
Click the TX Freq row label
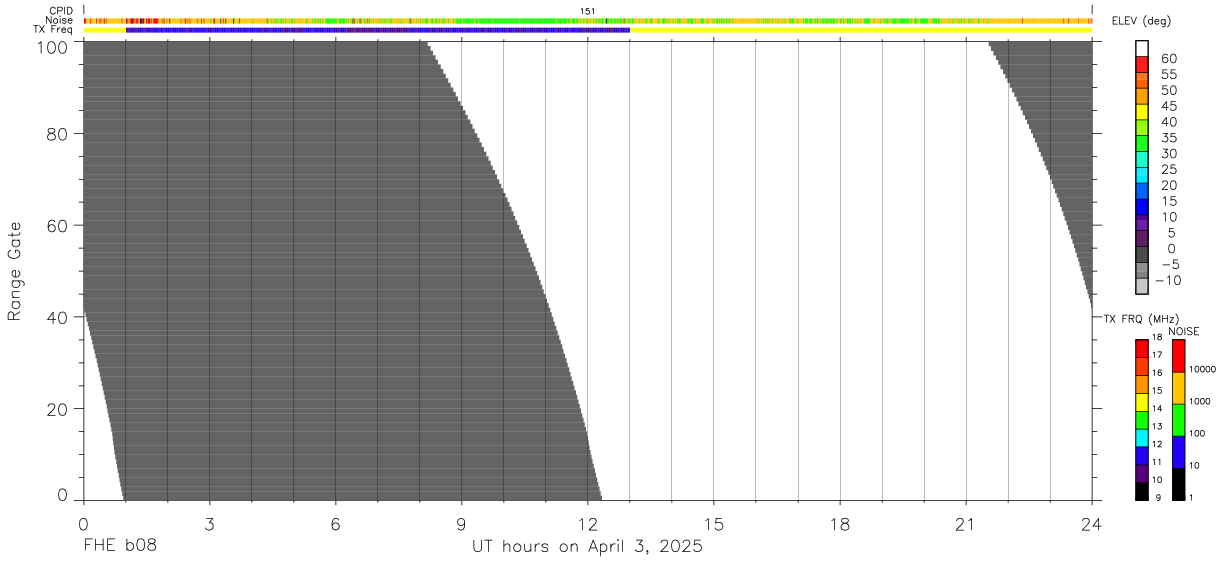point(53,29)
